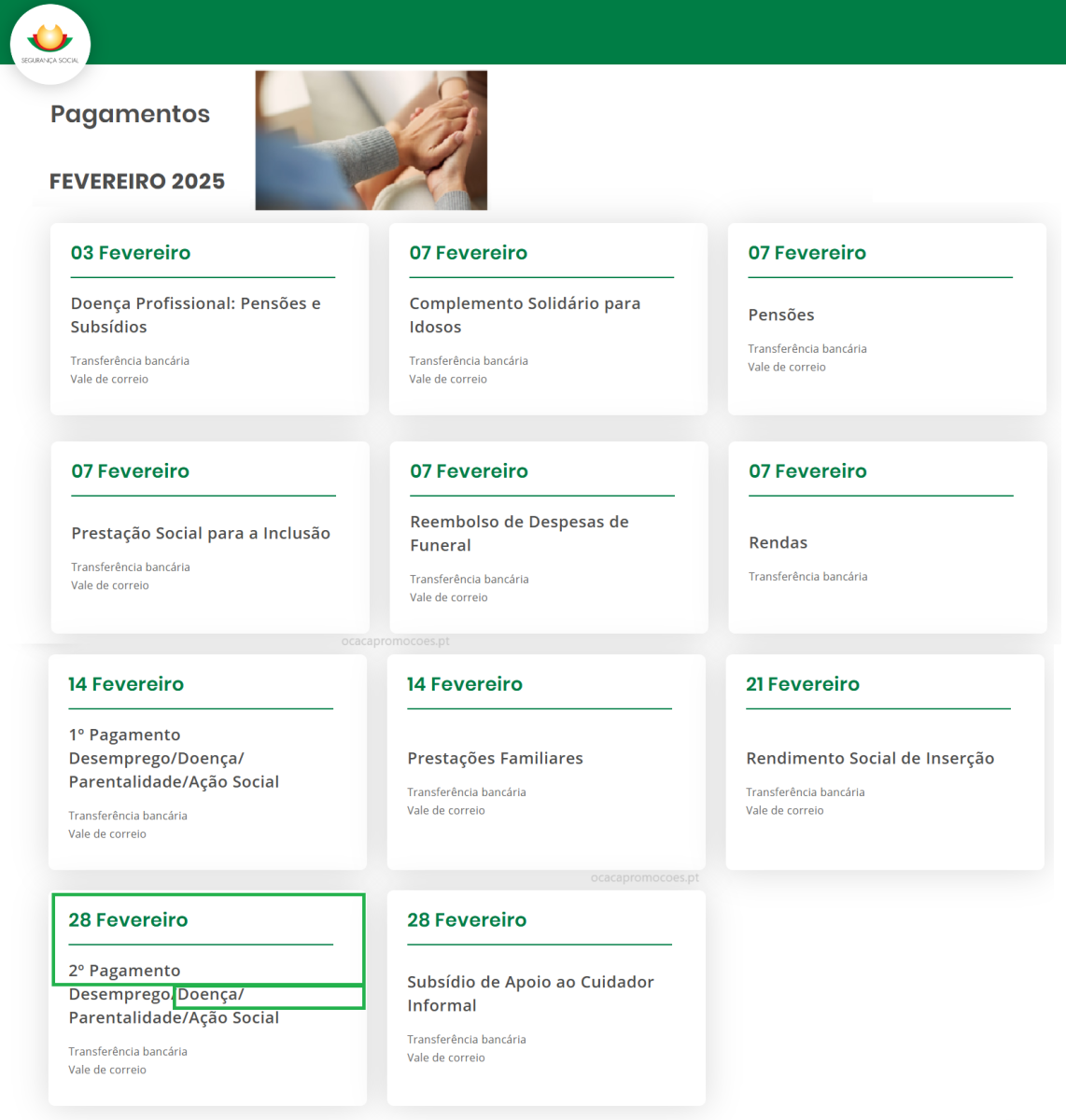Click Vale de correio under Rendimento Social
This screenshot has width=1066, height=1120.
(x=785, y=811)
